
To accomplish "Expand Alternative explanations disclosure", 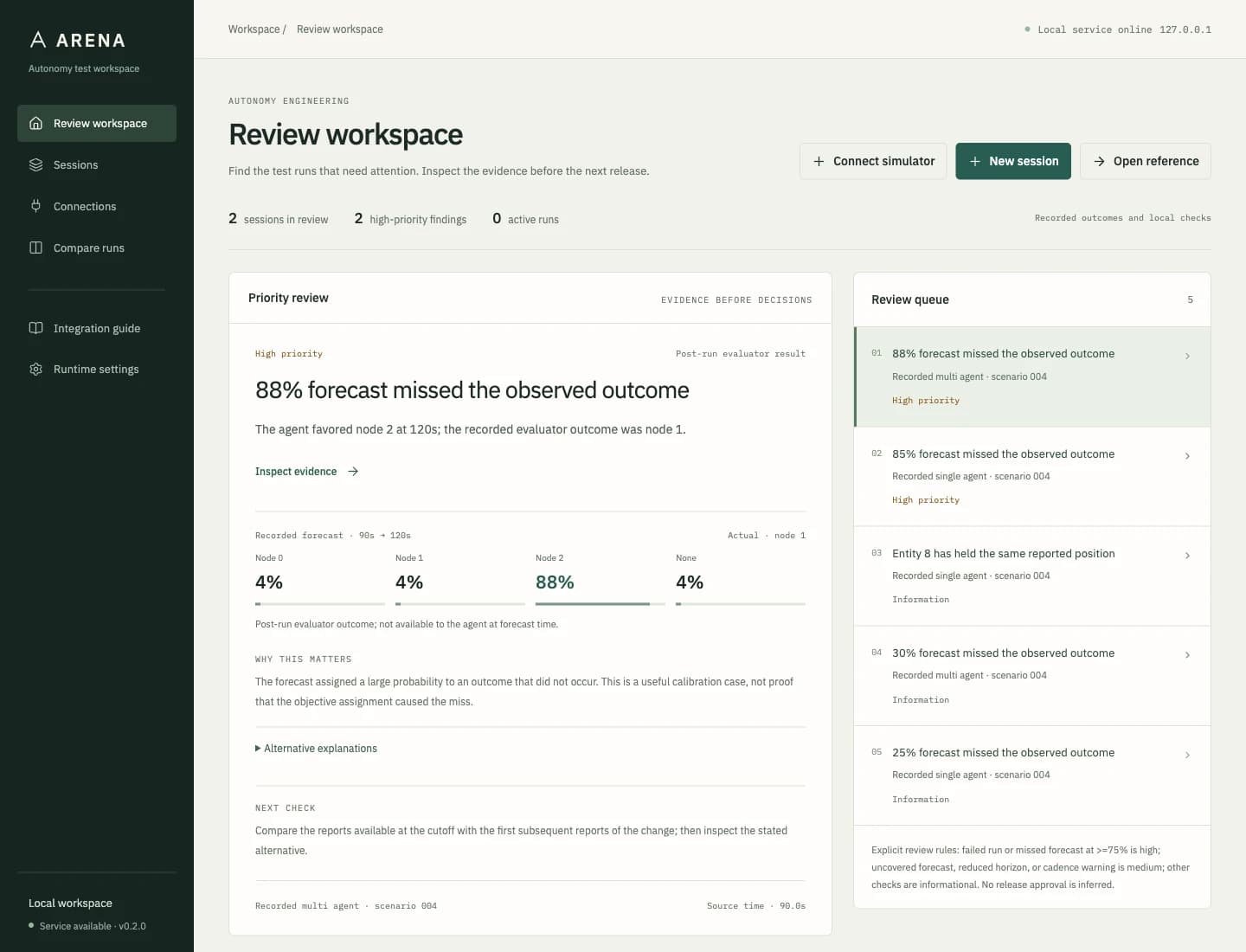I will (x=316, y=749).
